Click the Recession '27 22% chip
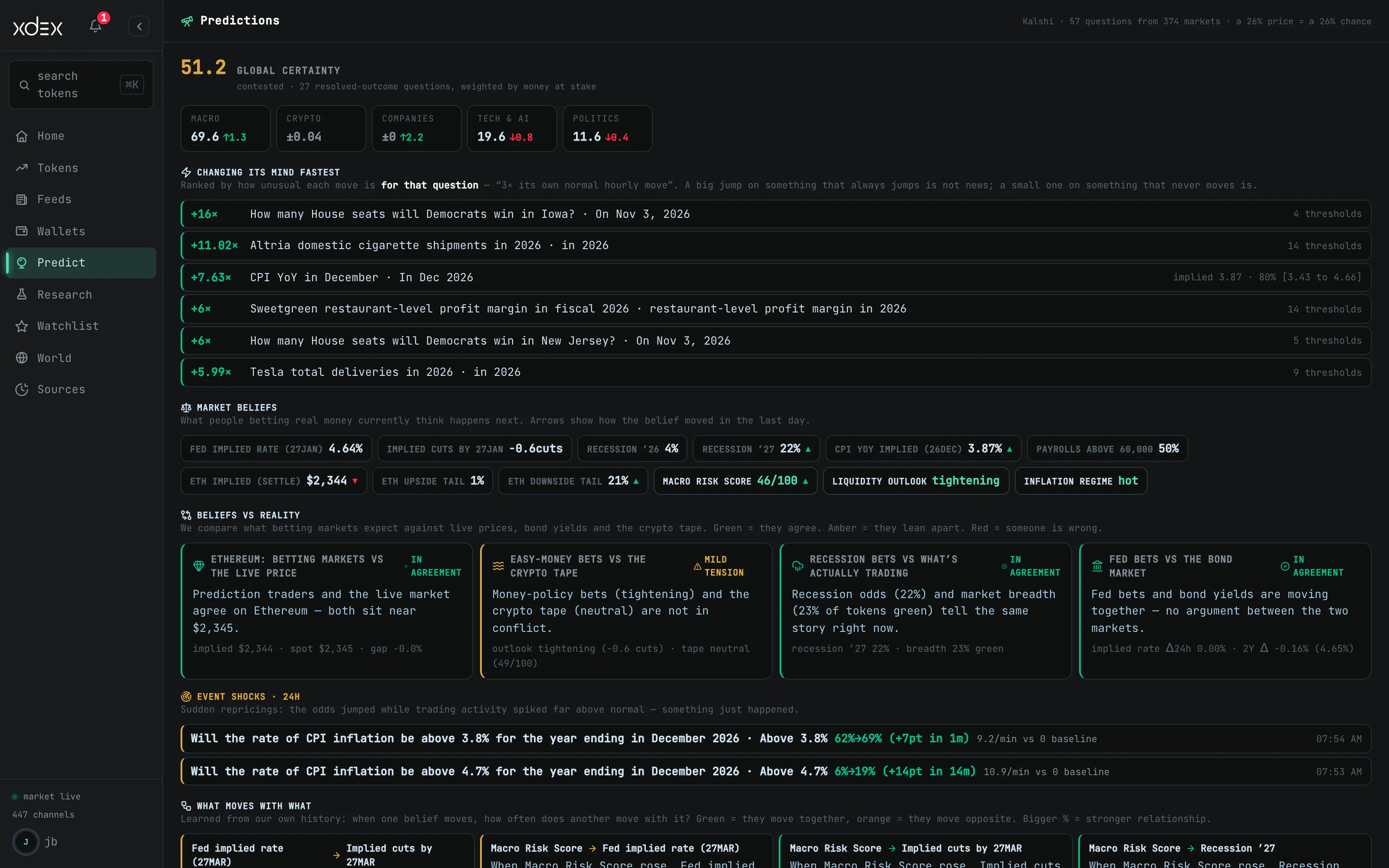The width and height of the screenshot is (1389, 868). 757,448
